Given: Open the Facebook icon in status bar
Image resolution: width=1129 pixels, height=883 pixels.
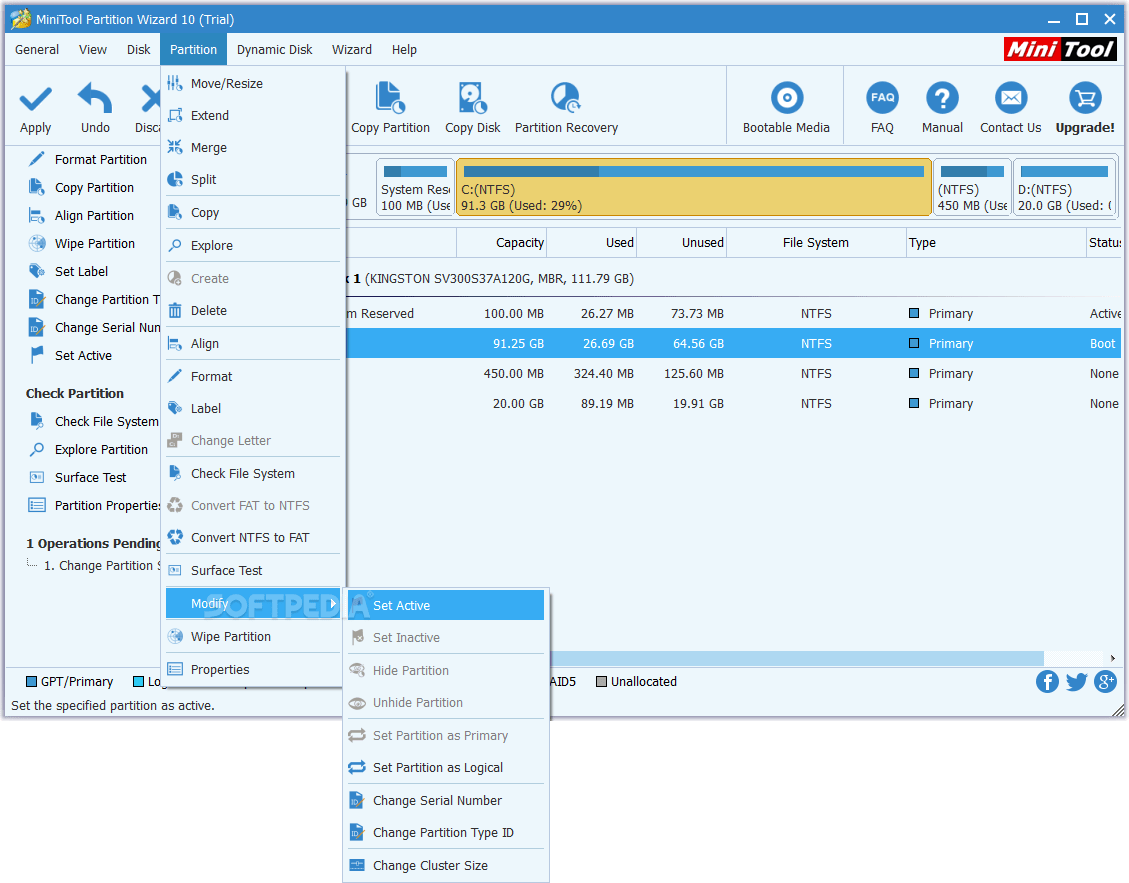Looking at the screenshot, I should 1047,681.
